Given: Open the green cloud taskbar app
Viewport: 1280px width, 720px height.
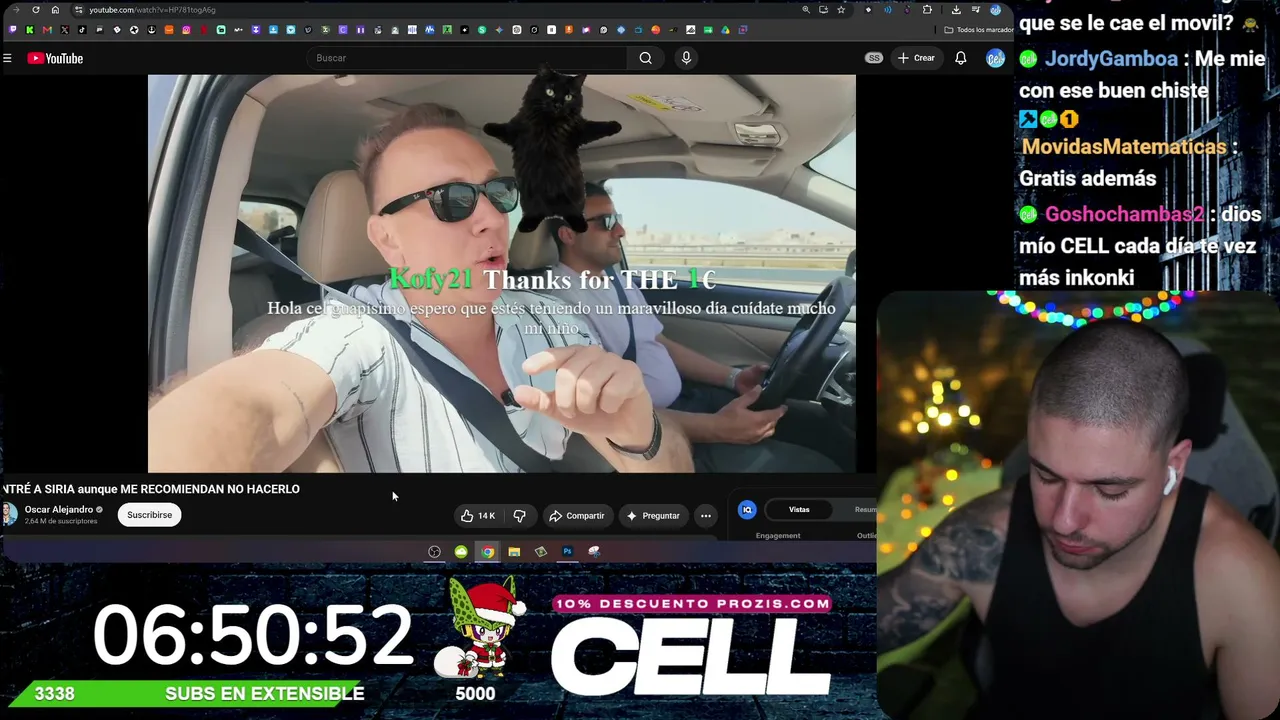Looking at the screenshot, I should pos(461,552).
